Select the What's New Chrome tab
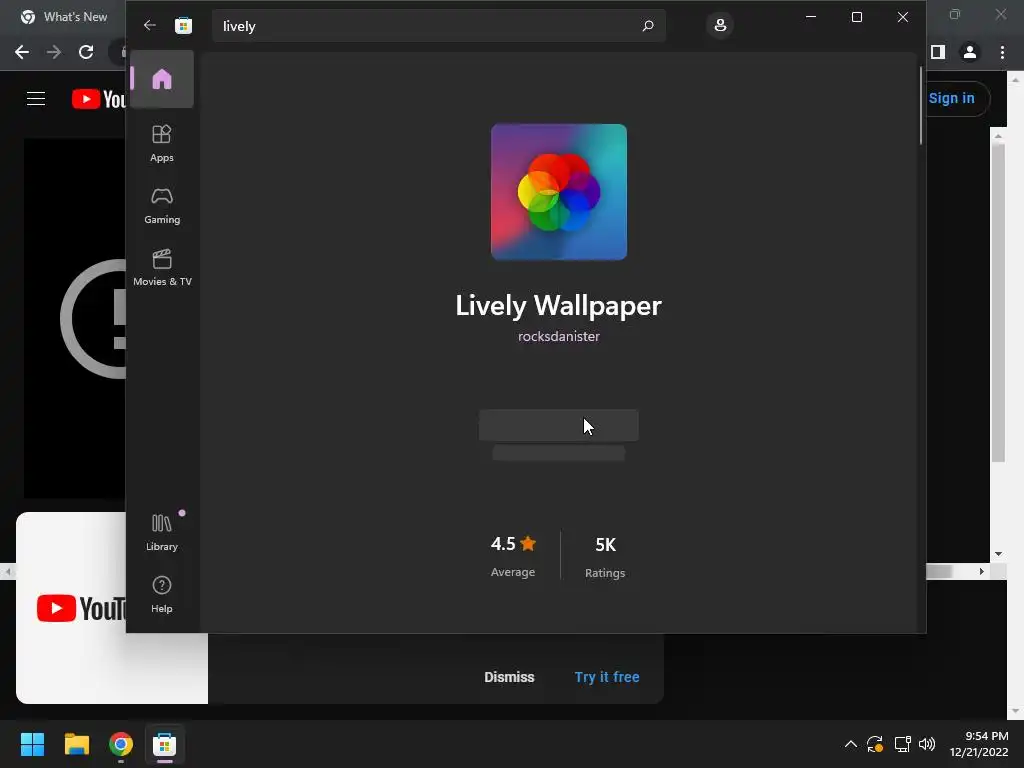This screenshot has width=1024, height=768. tap(64, 17)
